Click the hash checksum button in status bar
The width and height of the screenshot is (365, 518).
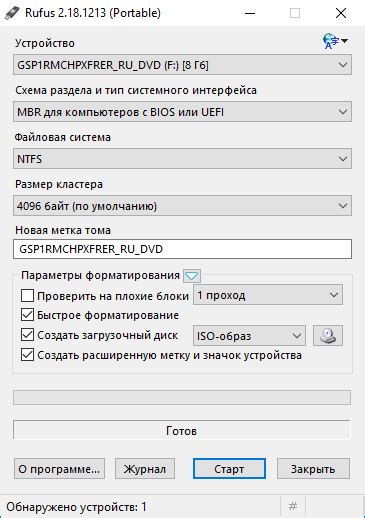(x=293, y=507)
